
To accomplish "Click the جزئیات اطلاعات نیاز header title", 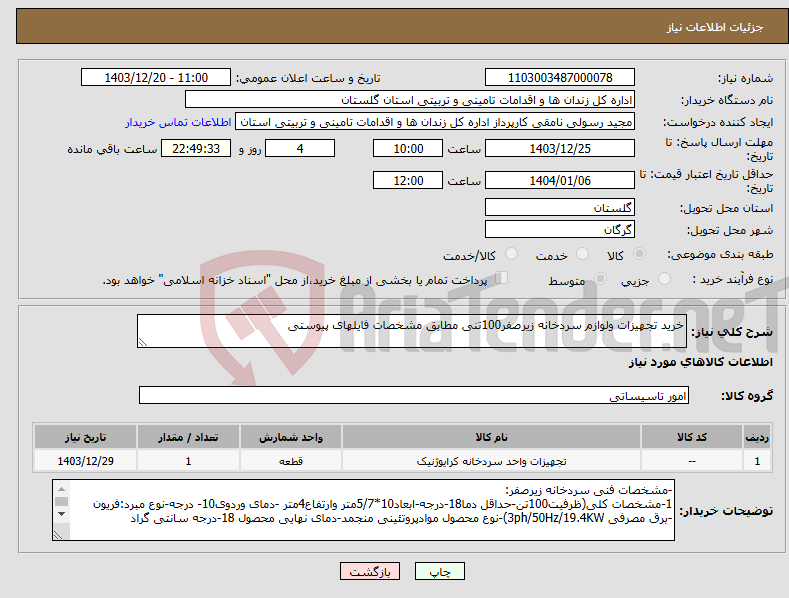I will point(715,27).
